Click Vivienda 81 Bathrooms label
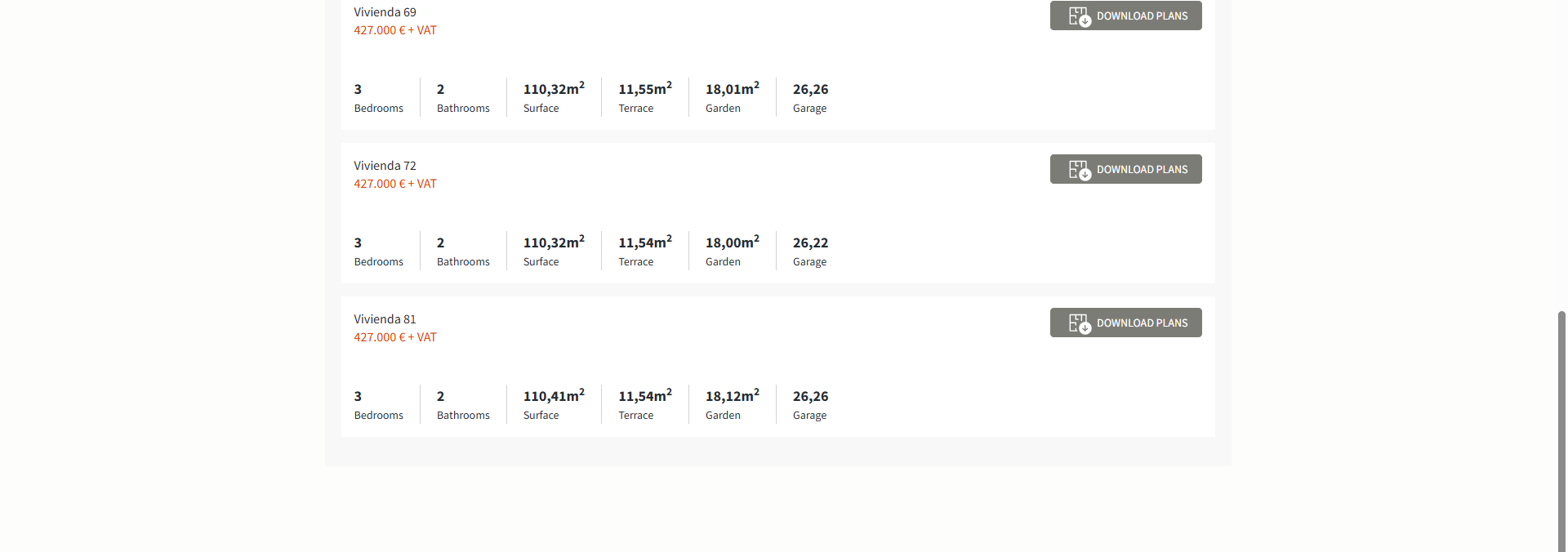 (x=463, y=416)
